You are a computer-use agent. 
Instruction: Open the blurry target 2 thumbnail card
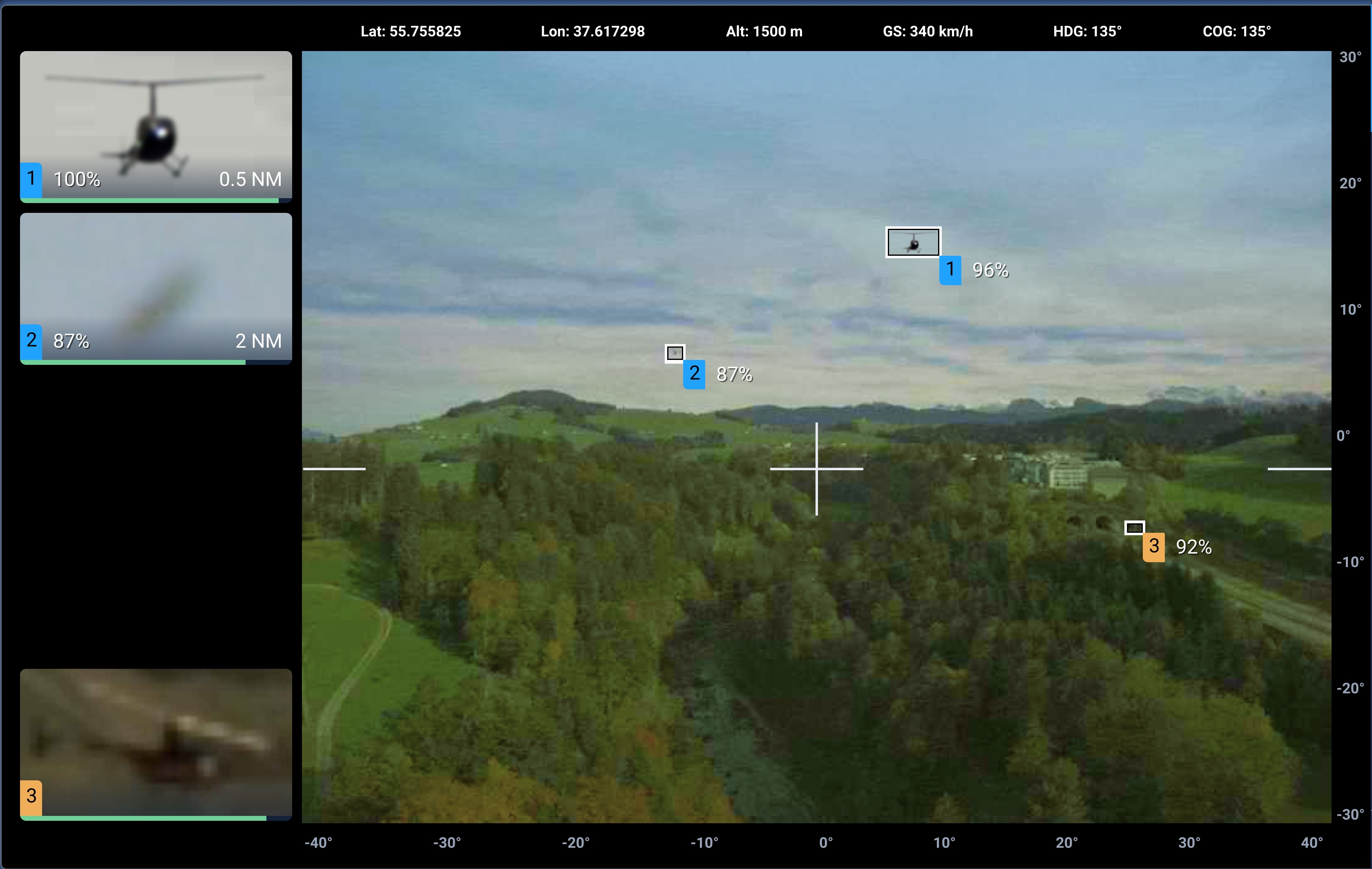(156, 279)
